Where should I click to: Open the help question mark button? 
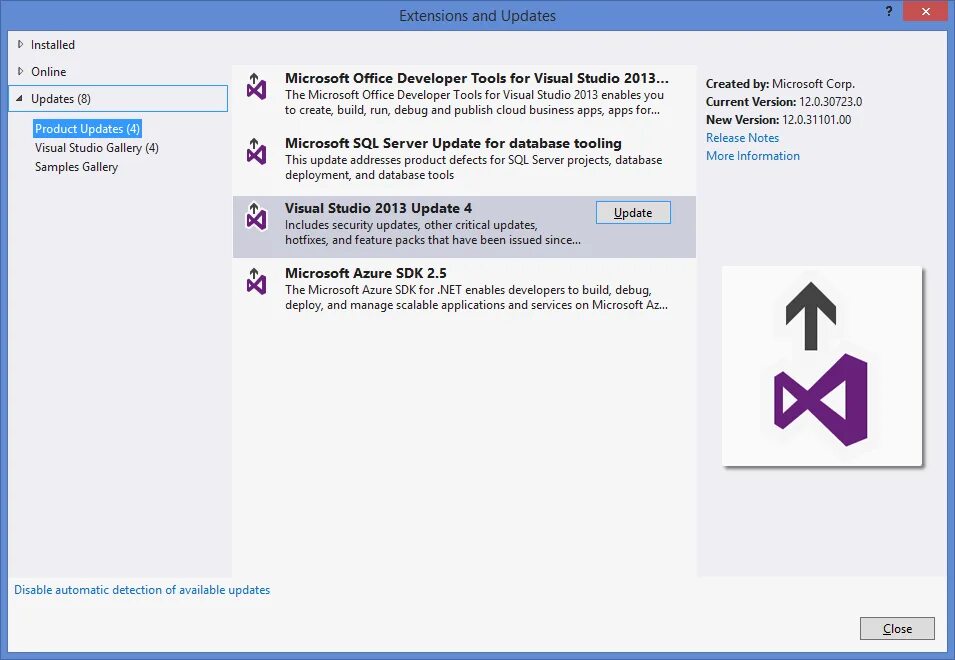tap(889, 12)
